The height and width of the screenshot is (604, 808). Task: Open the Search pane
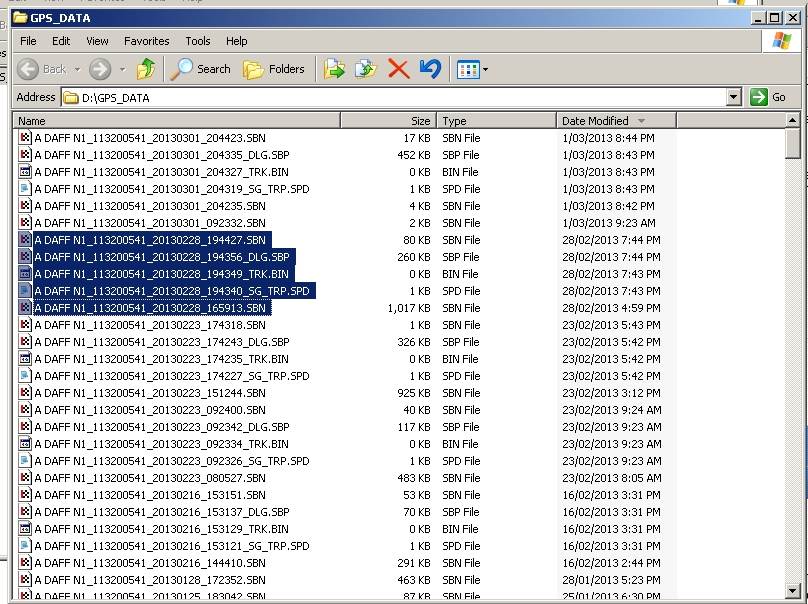click(200, 69)
